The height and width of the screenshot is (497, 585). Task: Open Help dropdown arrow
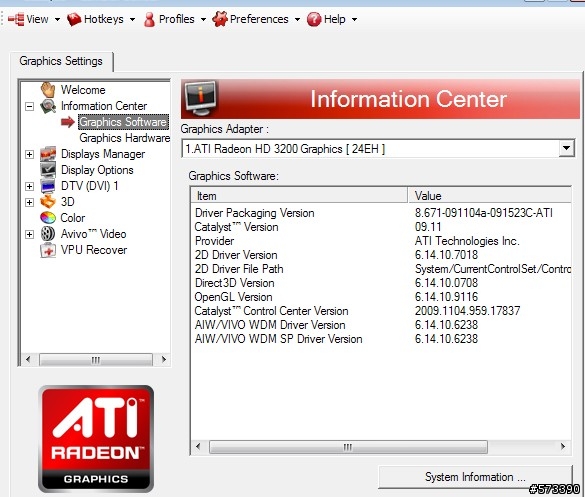(x=354, y=19)
